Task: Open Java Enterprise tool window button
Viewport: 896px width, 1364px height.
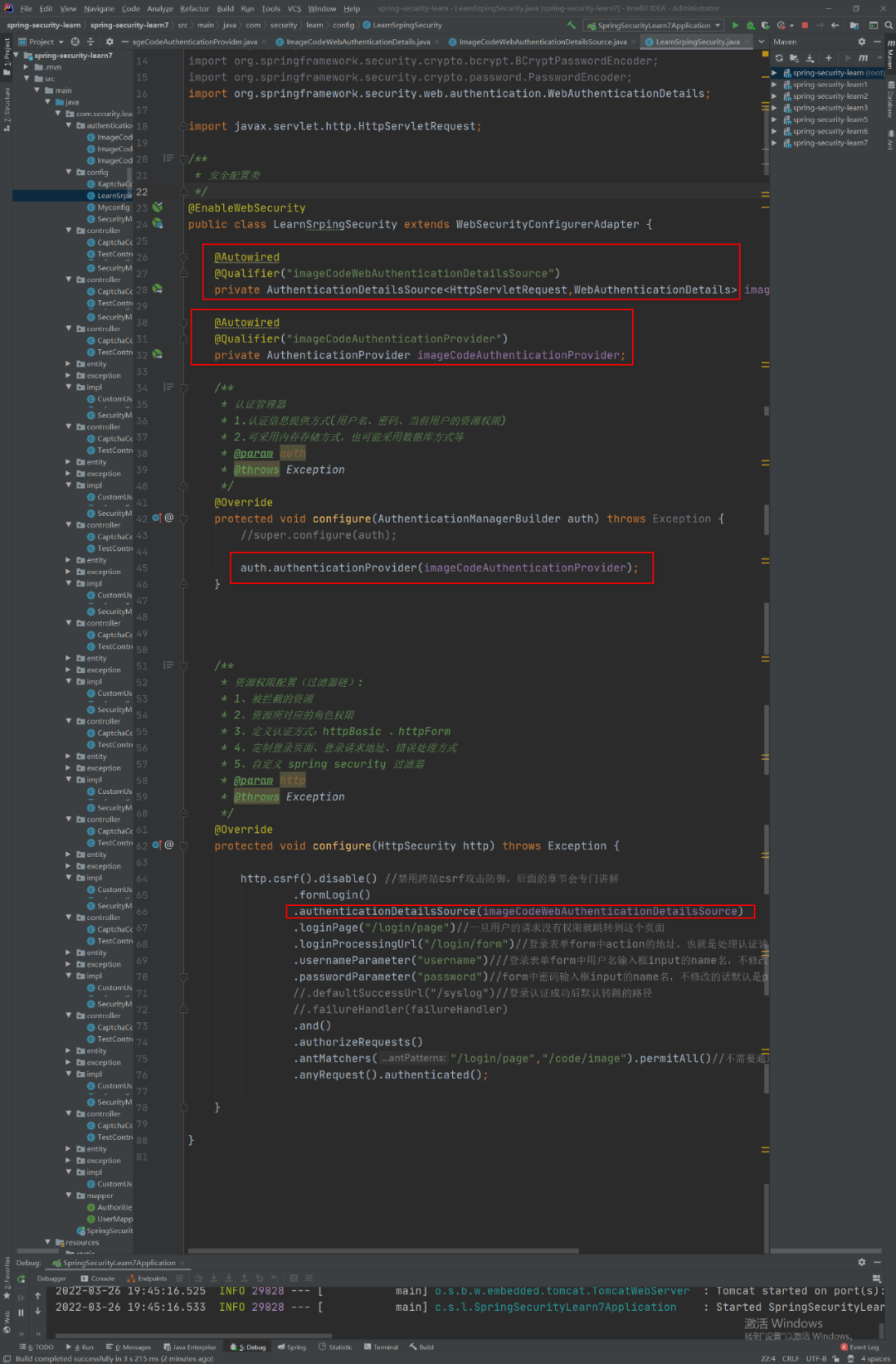Action: coord(190,1347)
